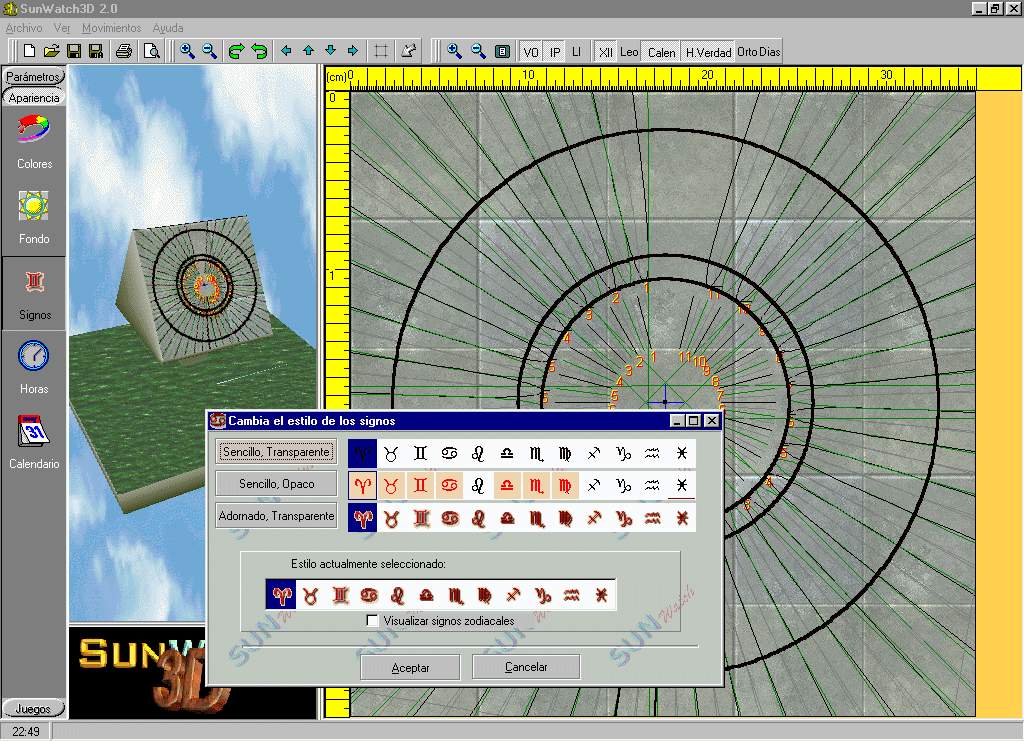Open the Calendario sidebar icon

pos(34,432)
